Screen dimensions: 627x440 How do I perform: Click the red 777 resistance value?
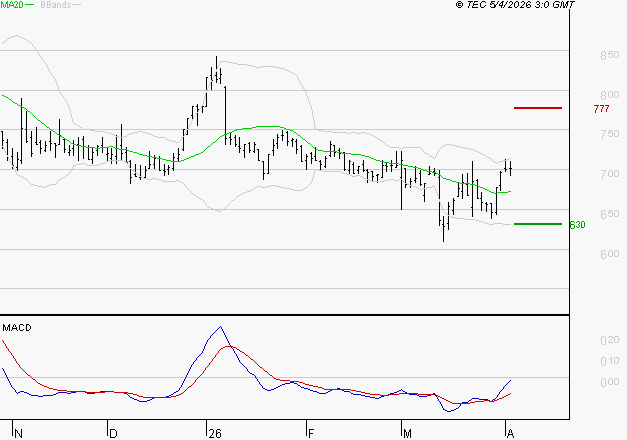point(601,109)
